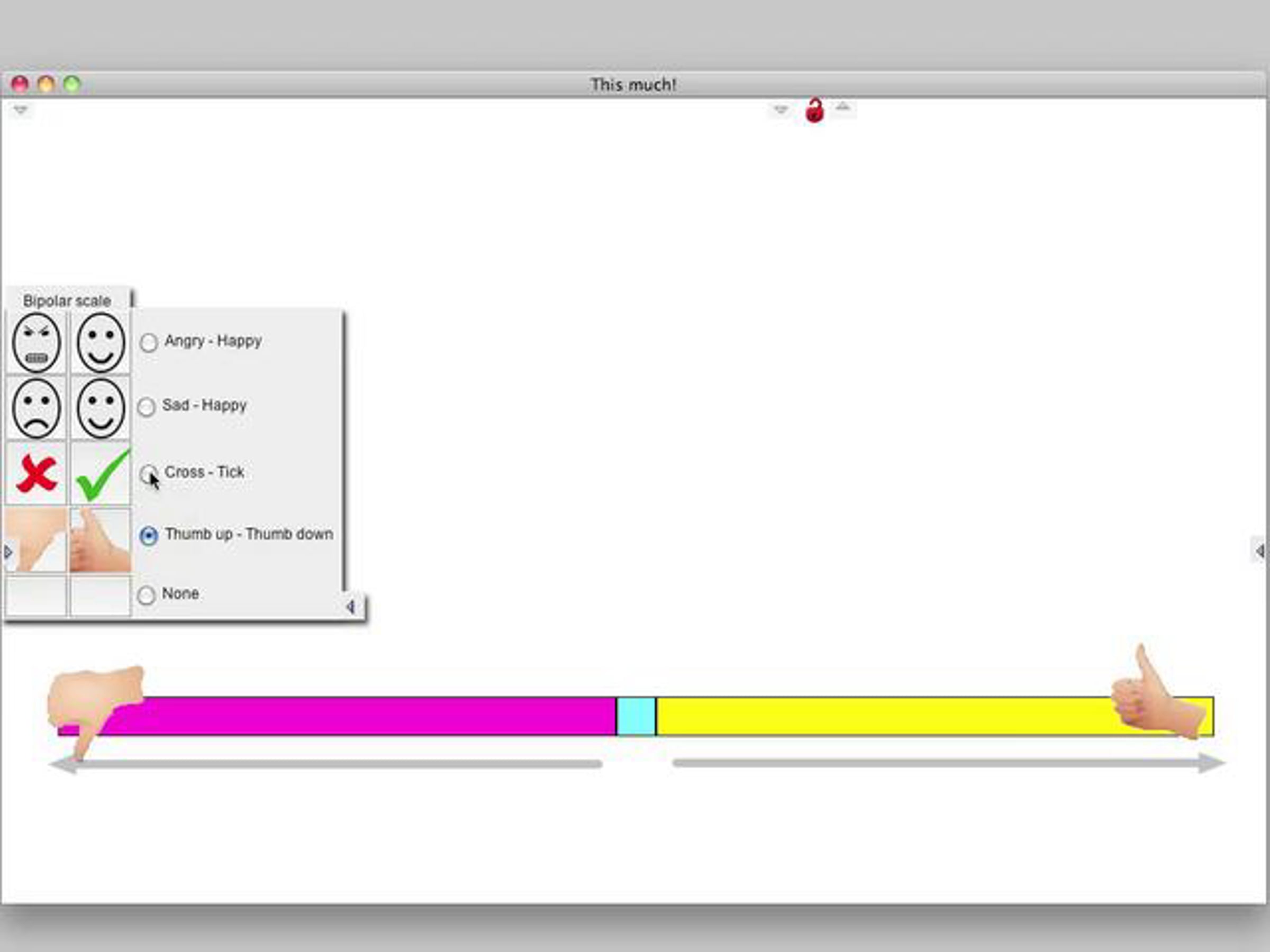The height and width of the screenshot is (952, 1270).
Task: Click the down triangle left of padlock
Action: tap(781, 109)
